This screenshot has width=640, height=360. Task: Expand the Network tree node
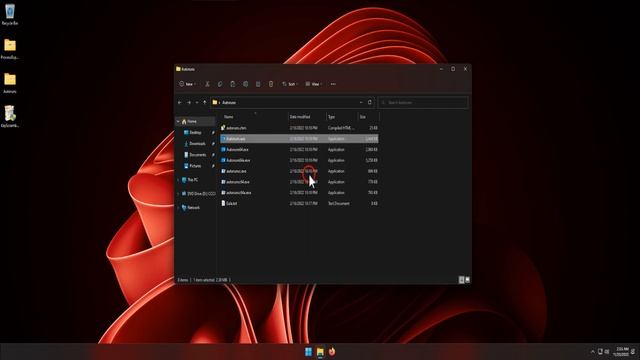point(178,208)
